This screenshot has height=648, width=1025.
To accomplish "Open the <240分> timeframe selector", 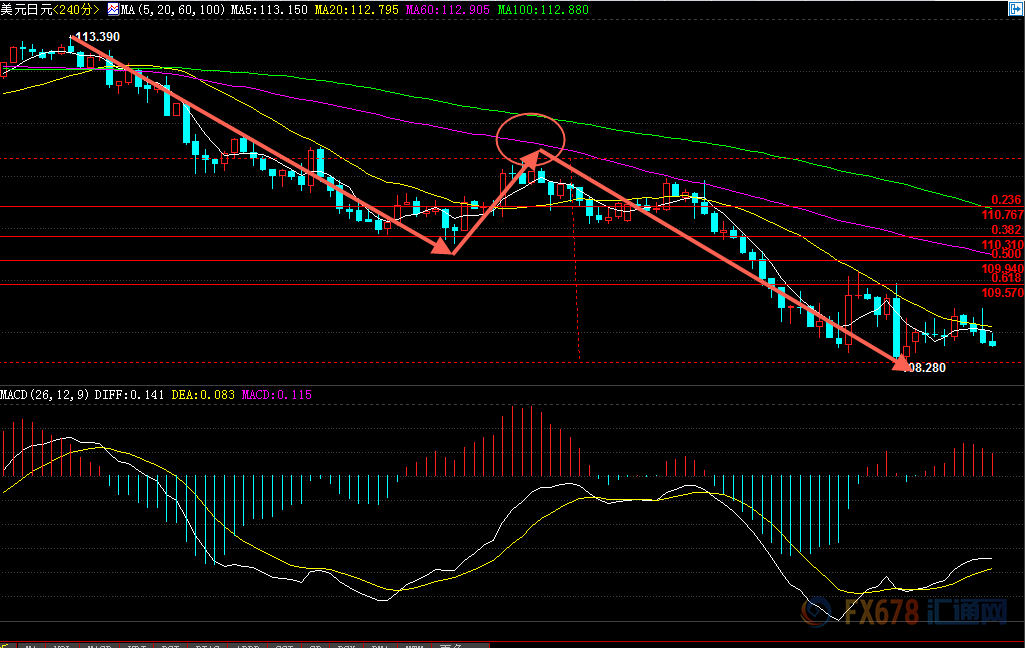I will [76, 10].
